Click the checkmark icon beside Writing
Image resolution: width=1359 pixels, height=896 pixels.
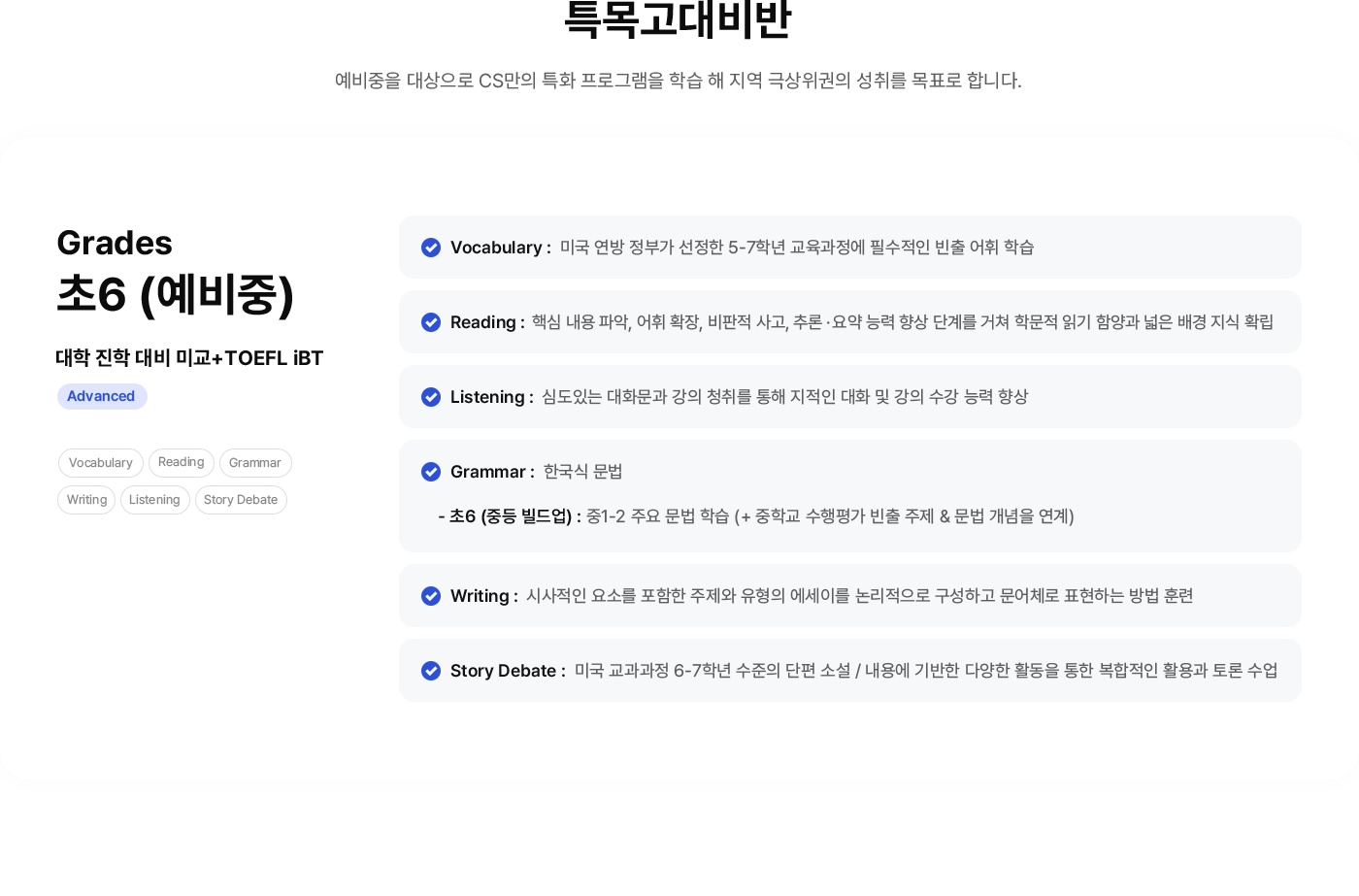431,596
